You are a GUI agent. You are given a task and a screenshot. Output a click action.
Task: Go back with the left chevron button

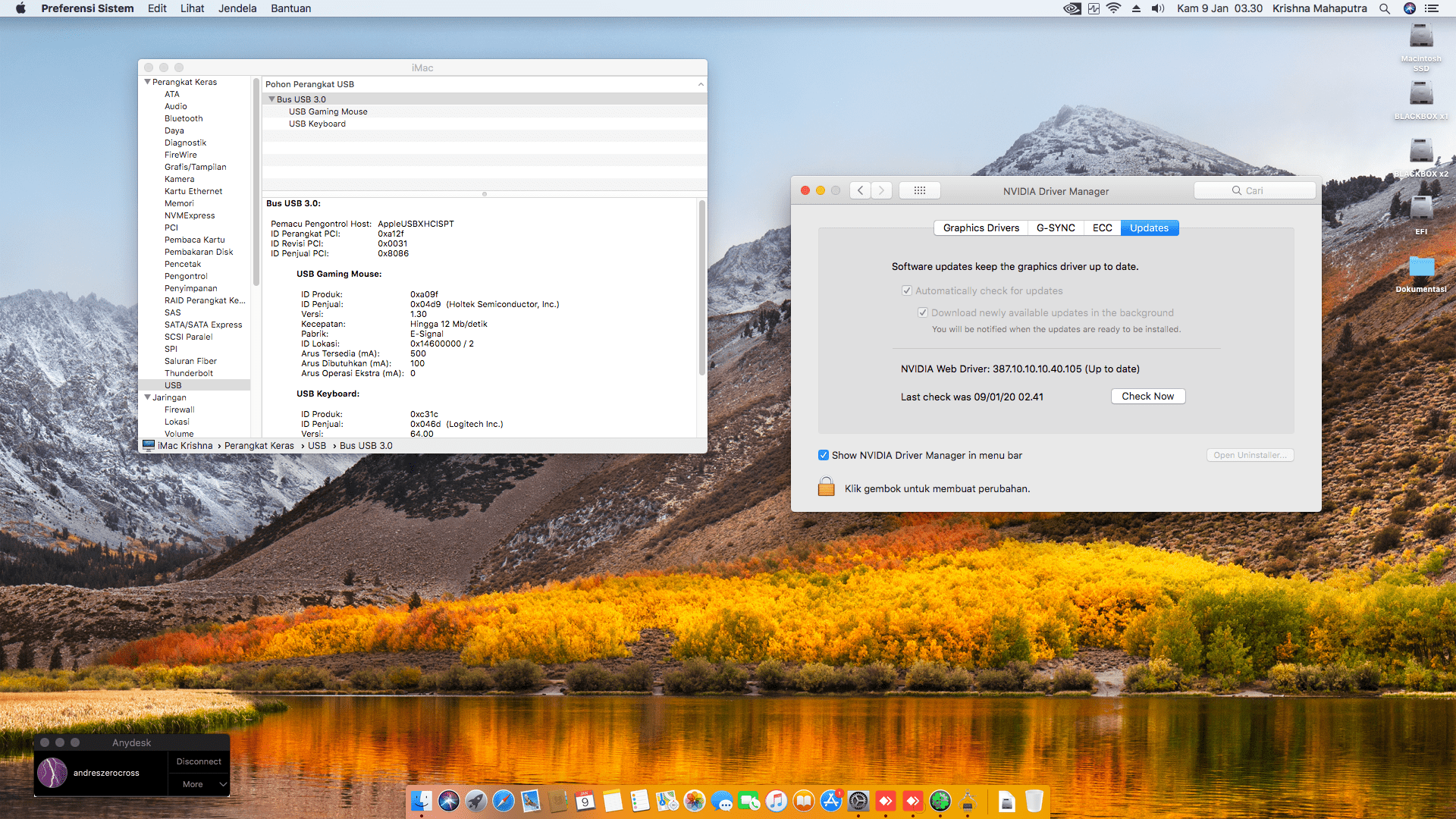tap(860, 190)
